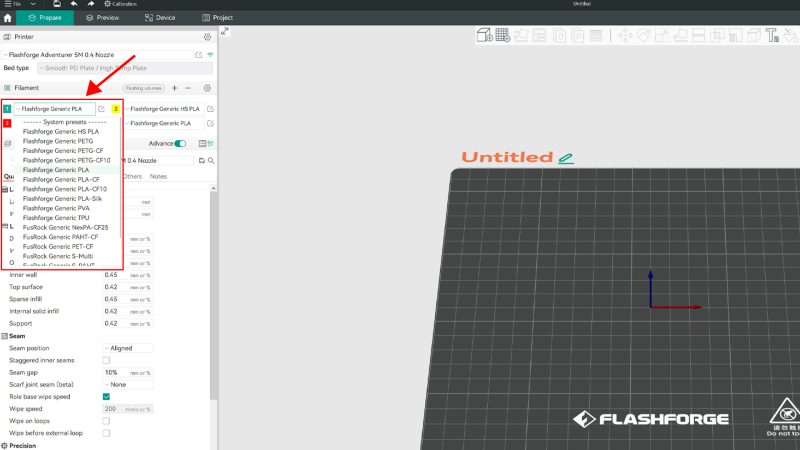The width and height of the screenshot is (800, 450).
Task: Open the printer preset dropdown
Action: (x=97, y=55)
